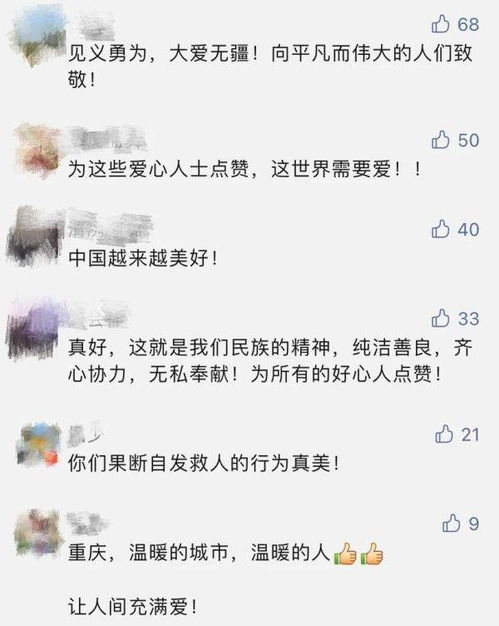Like the comment with 68 likes
Viewport: 499px width, 626px height.
[x=440, y=24]
